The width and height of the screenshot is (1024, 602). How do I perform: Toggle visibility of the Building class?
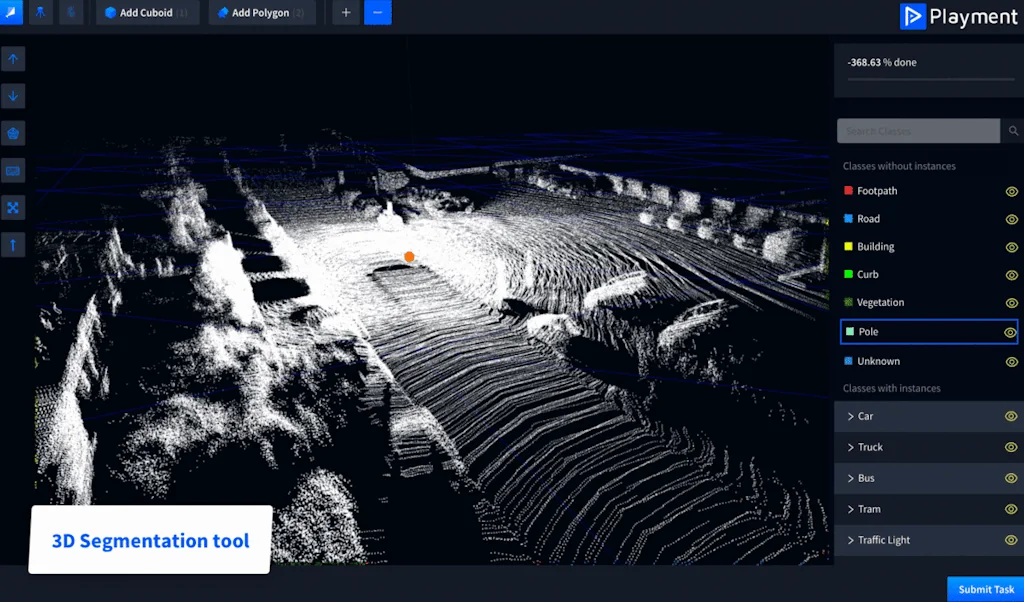1011,247
